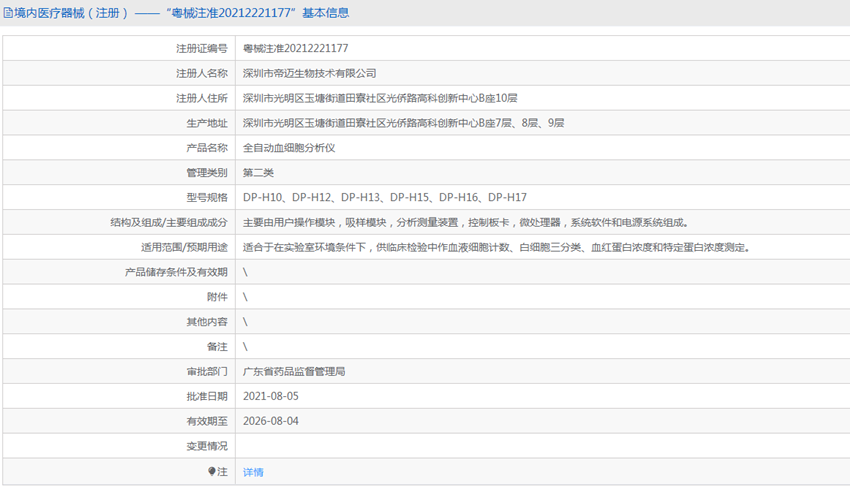Select expiry date 2026-08-04

[x=270, y=421]
